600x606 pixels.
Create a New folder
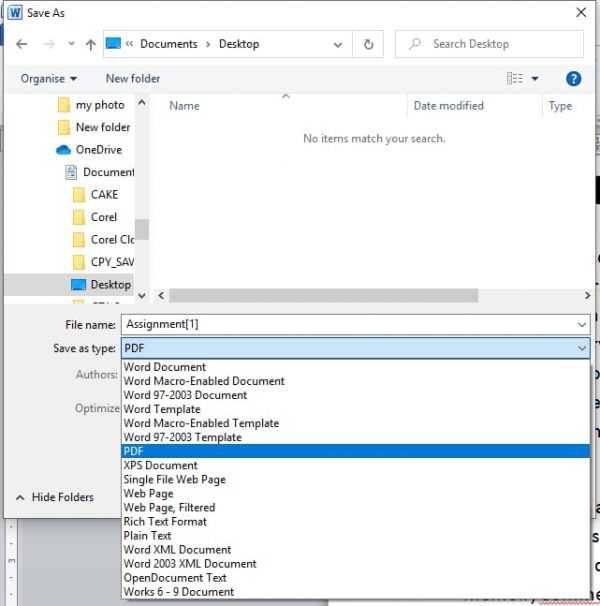[x=133, y=79]
